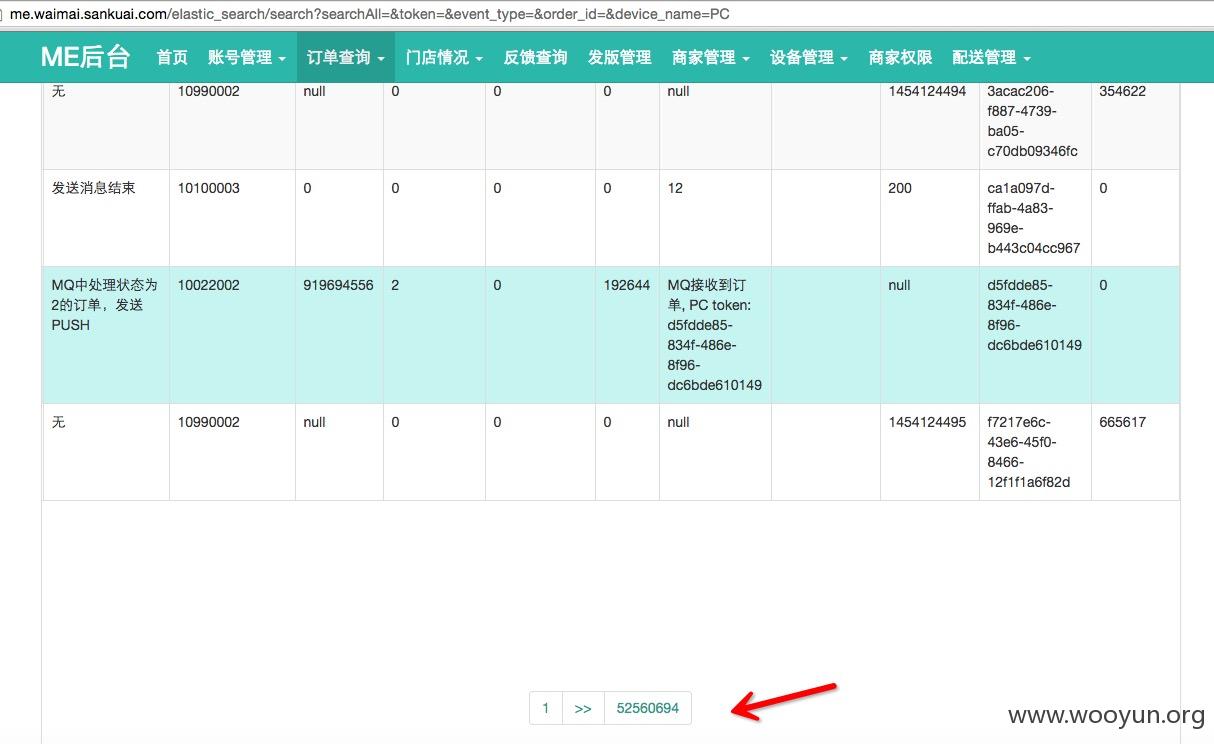Open the 设备管理 dropdown menu

[x=808, y=58]
